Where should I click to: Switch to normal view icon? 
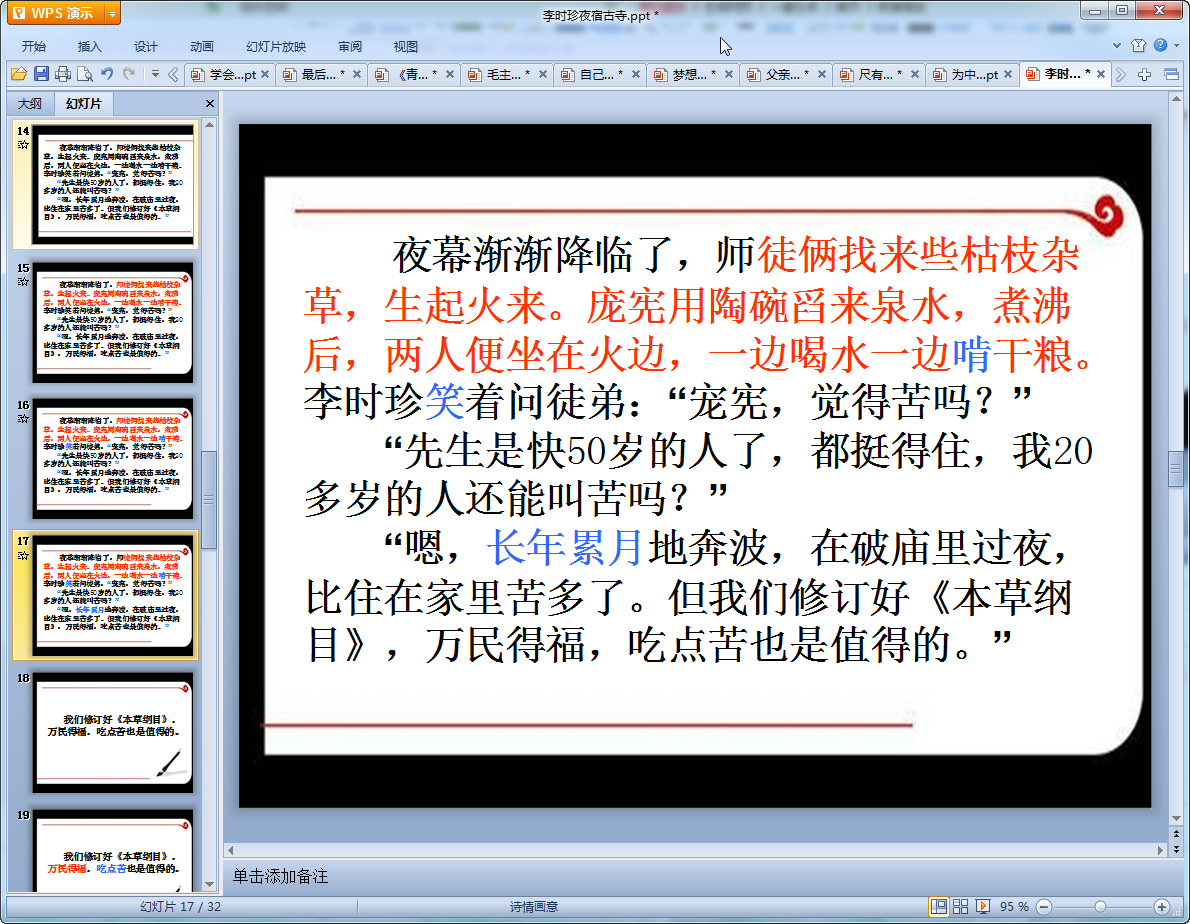(939, 907)
